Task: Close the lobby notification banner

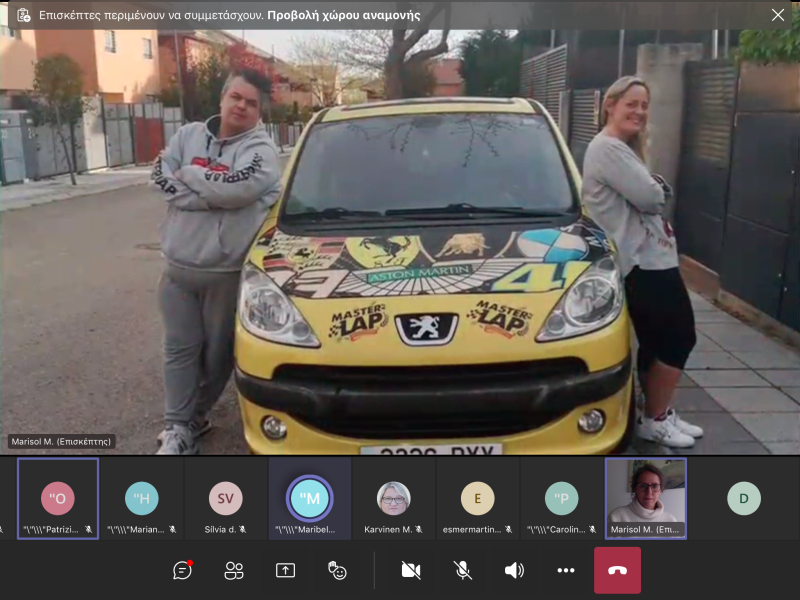Action: [778, 15]
